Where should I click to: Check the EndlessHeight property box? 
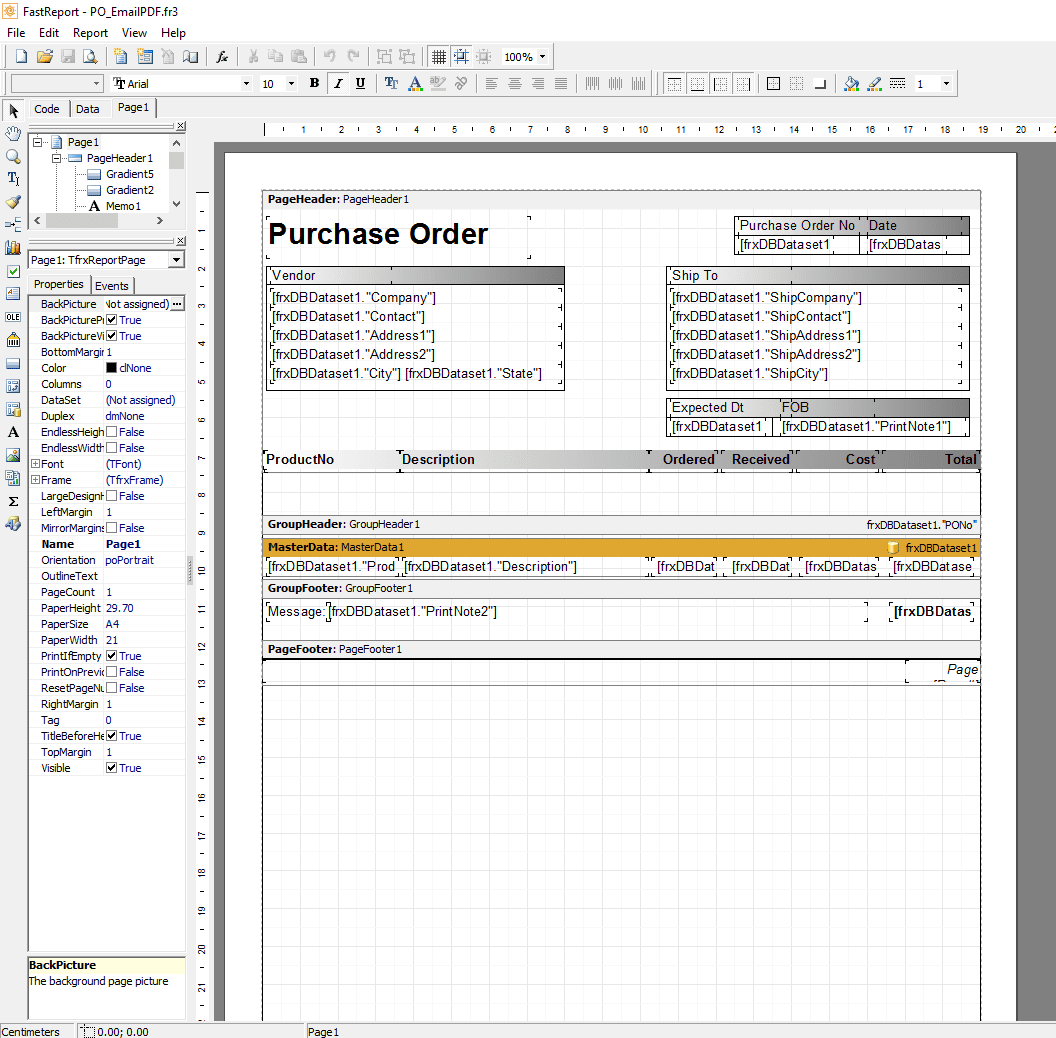[x=112, y=432]
